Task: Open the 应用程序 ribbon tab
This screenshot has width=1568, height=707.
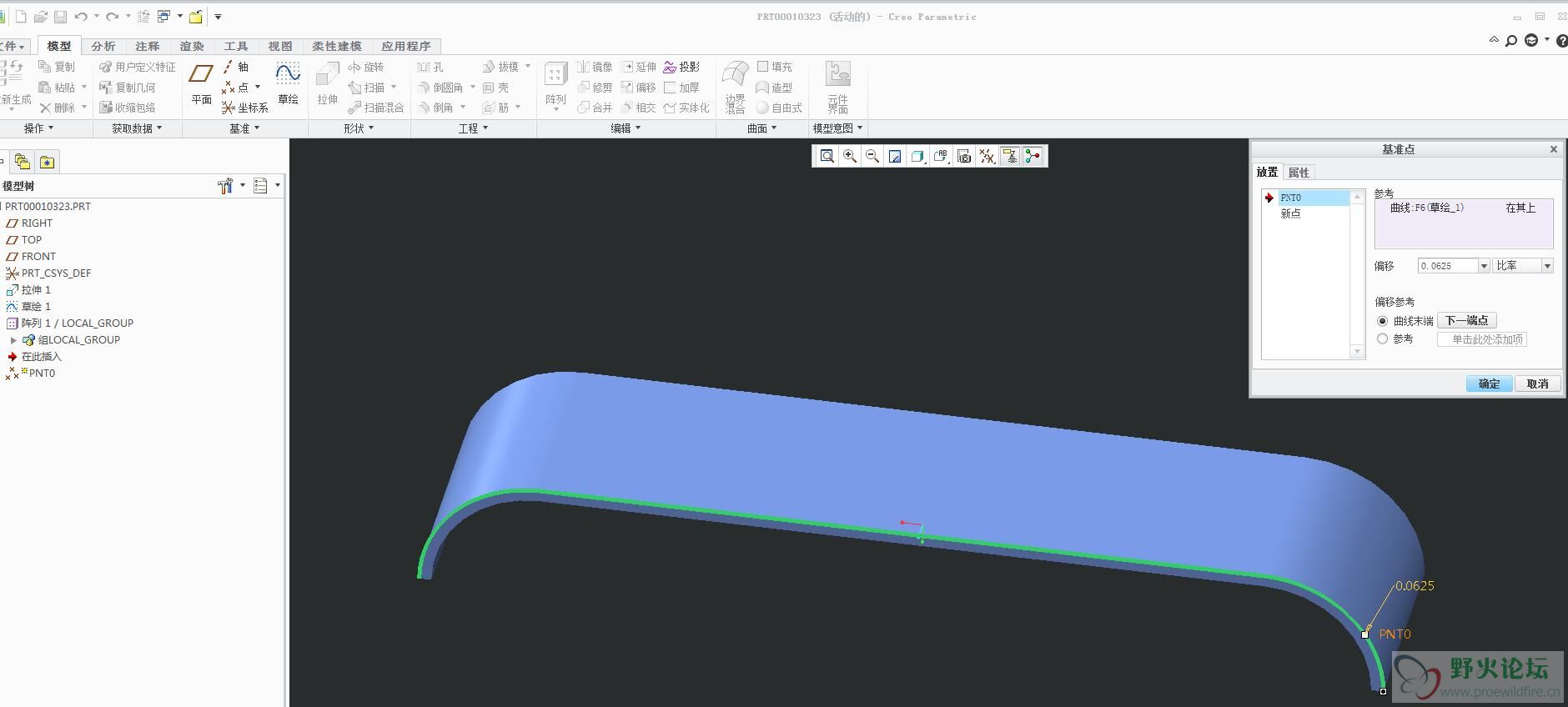Action: pyautogui.click(x=406, y=47)
